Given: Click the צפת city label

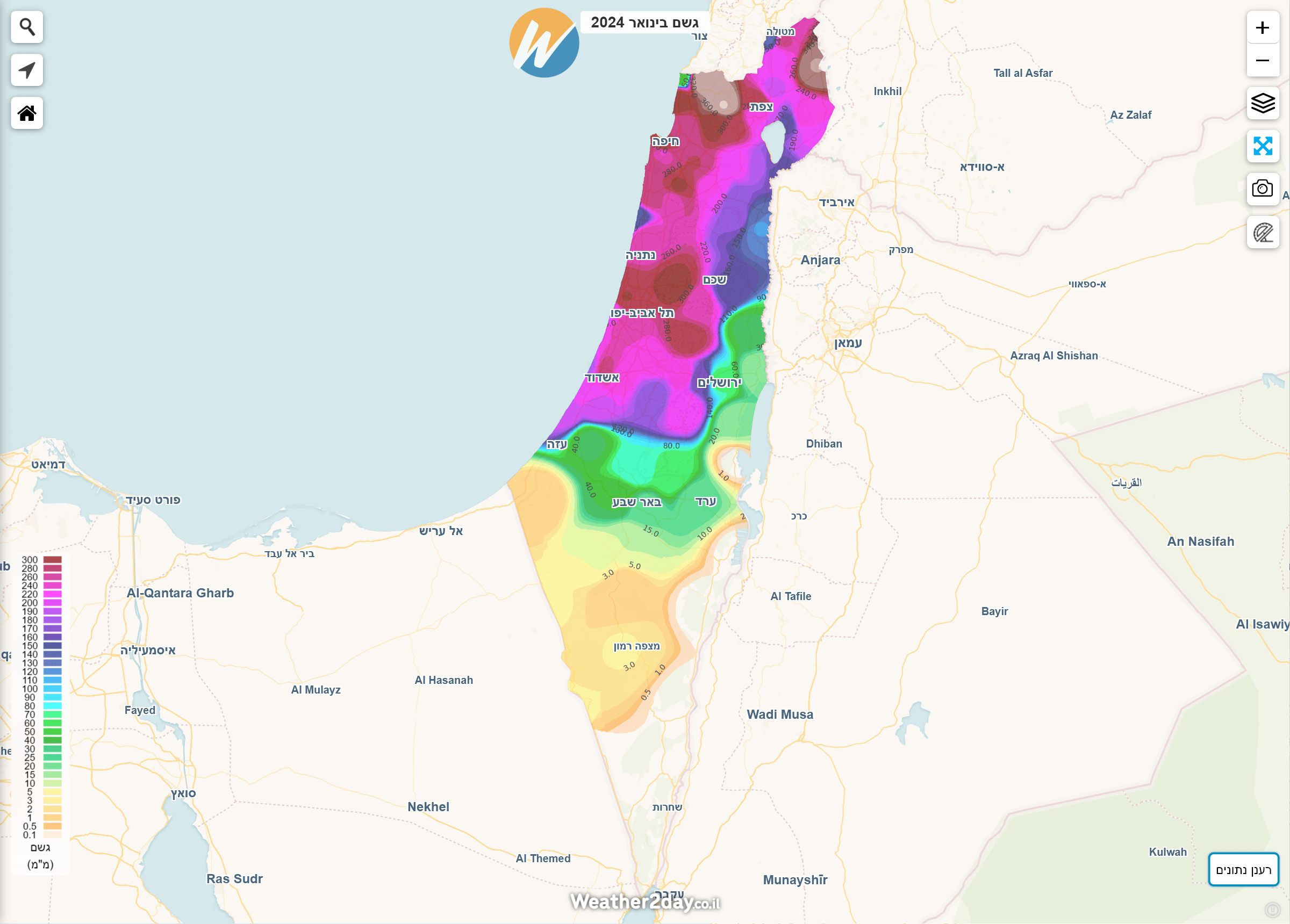Looking at the screenshot, I should [762, 106].
